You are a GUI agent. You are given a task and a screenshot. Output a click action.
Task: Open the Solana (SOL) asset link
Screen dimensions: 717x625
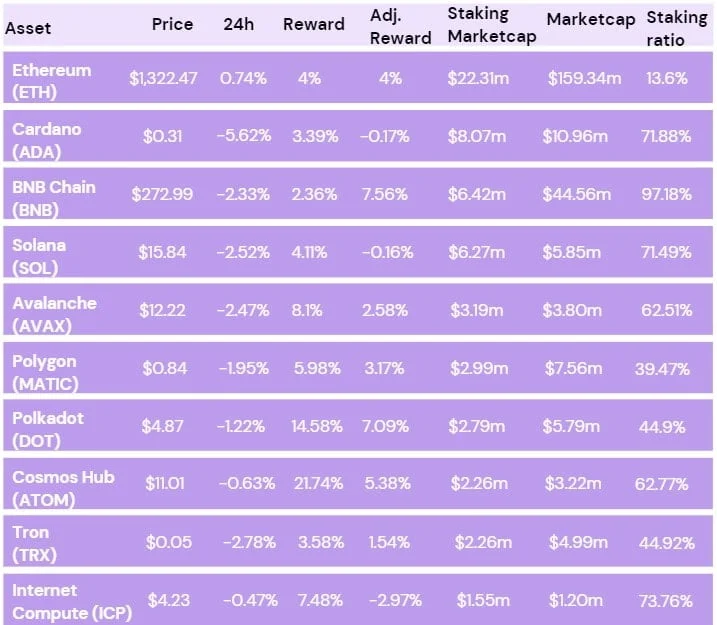coord(40,252)
